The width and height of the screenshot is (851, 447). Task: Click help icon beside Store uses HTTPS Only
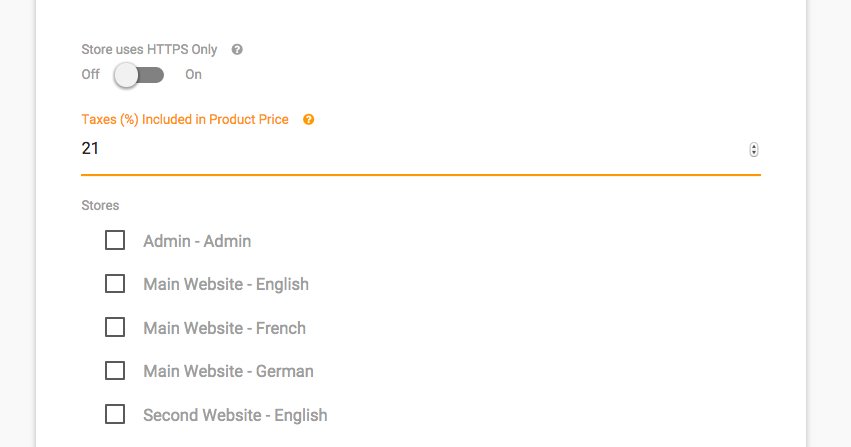(x=237, y=49)
